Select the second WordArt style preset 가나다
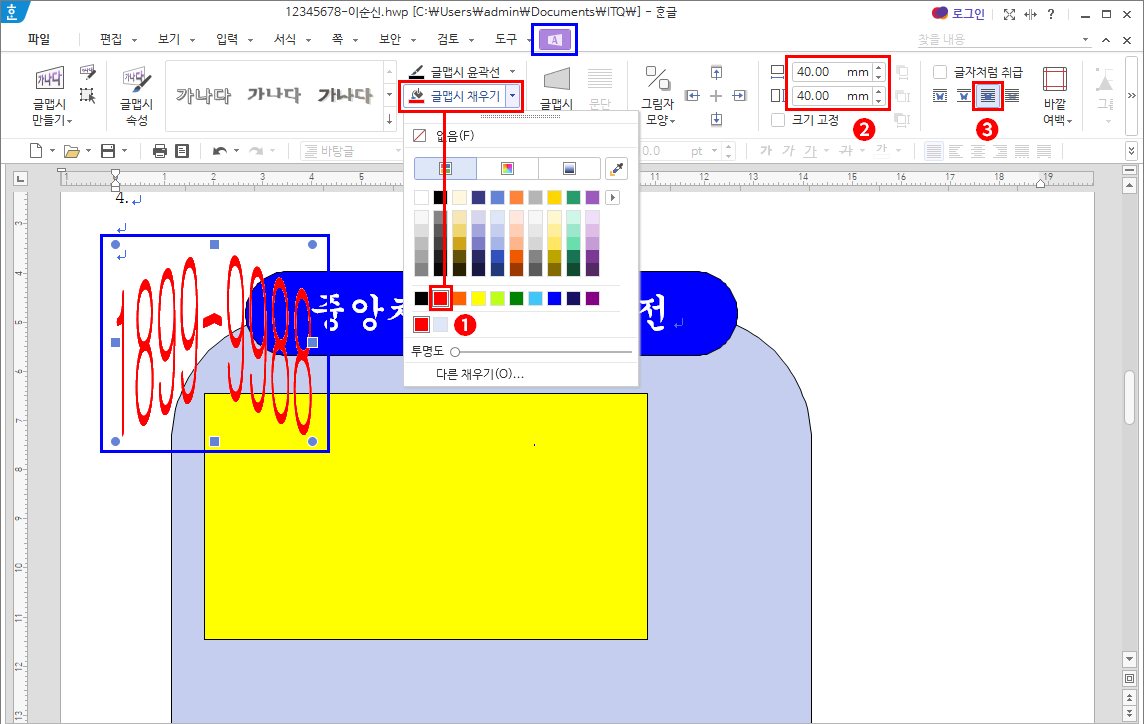1144x724 pixels. pos(274,95)
